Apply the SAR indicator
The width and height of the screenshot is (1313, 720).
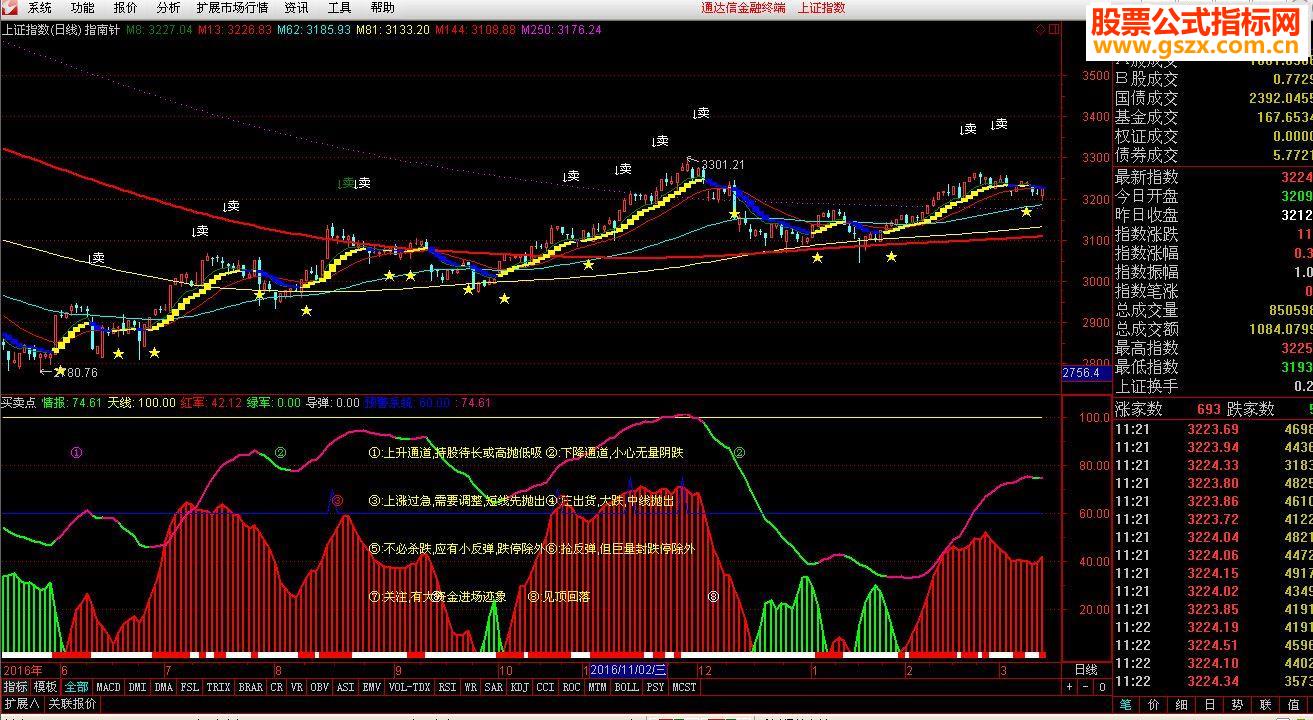click(x=494, y=688)
